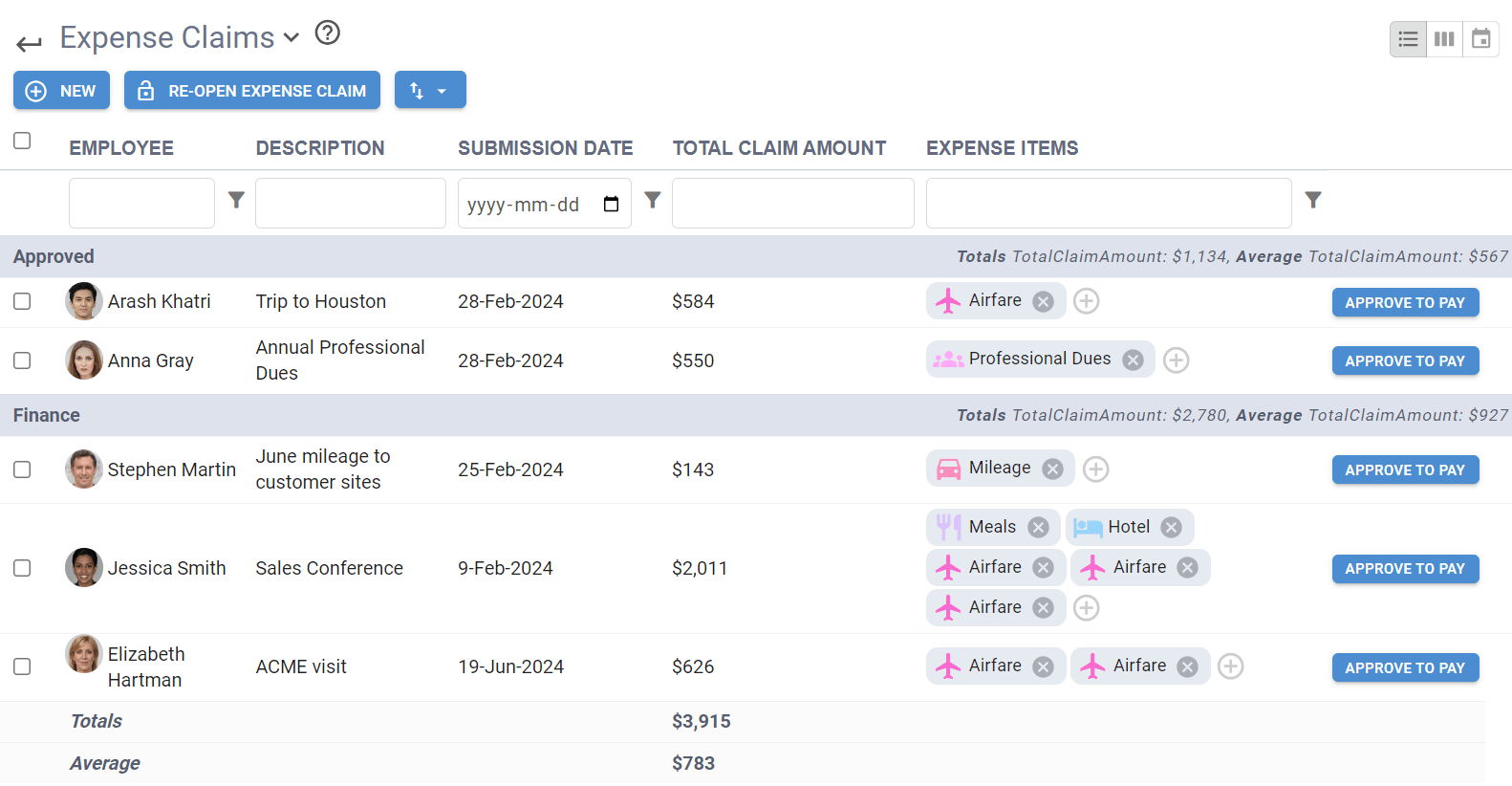Check the select-all checkbox in header
This screenshot has width=1512, height=786.
(x=22, y=141)
